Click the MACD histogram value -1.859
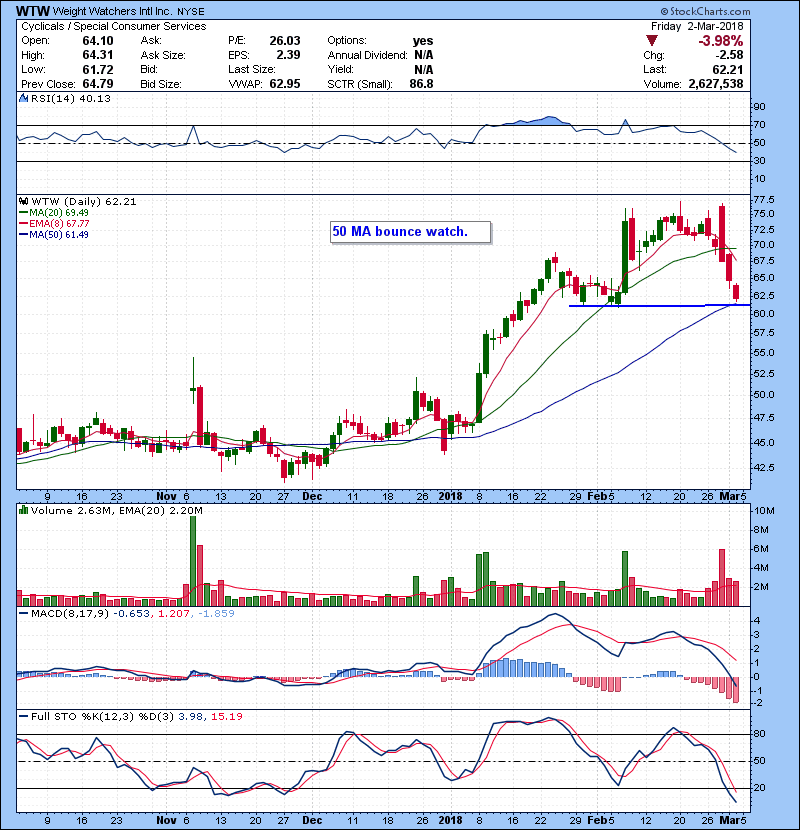 [216, 614]
